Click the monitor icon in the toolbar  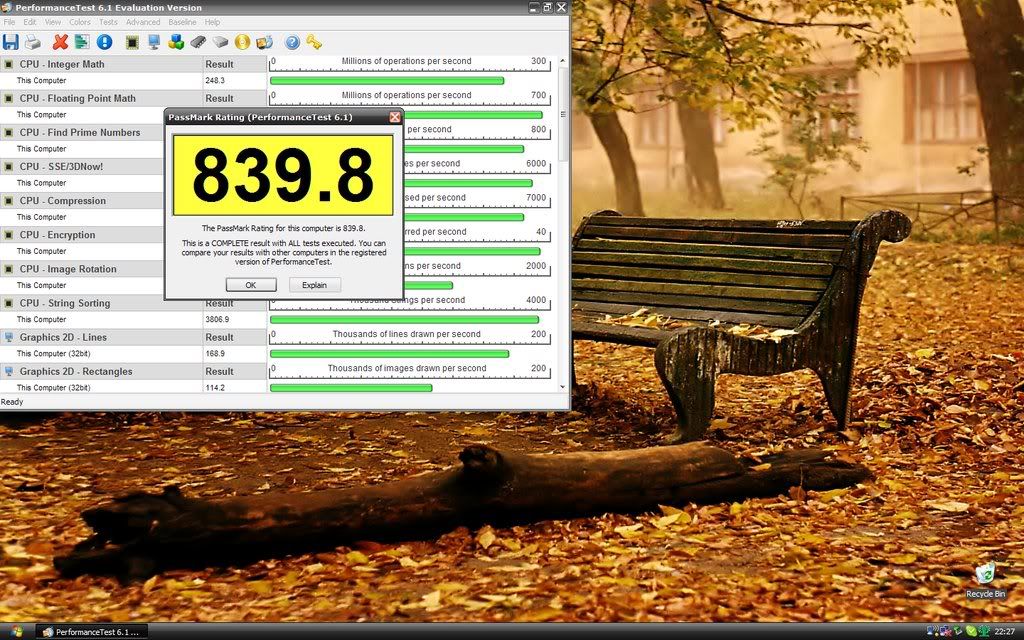tap(154, 42)
